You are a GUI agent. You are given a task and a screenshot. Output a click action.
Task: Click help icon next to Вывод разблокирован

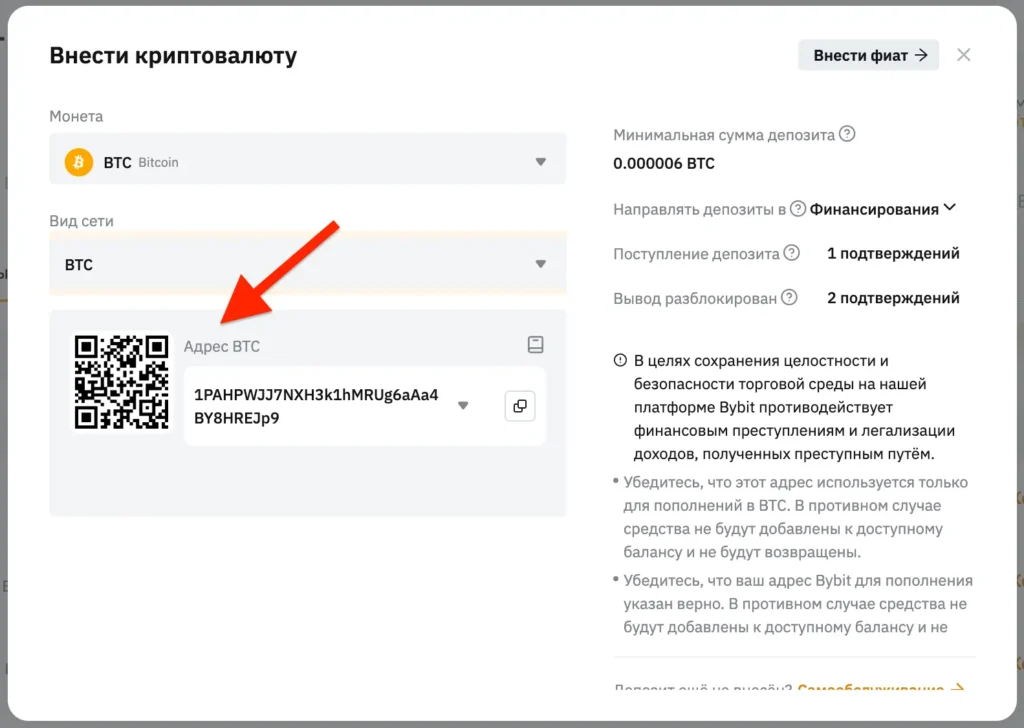[789, 298]
